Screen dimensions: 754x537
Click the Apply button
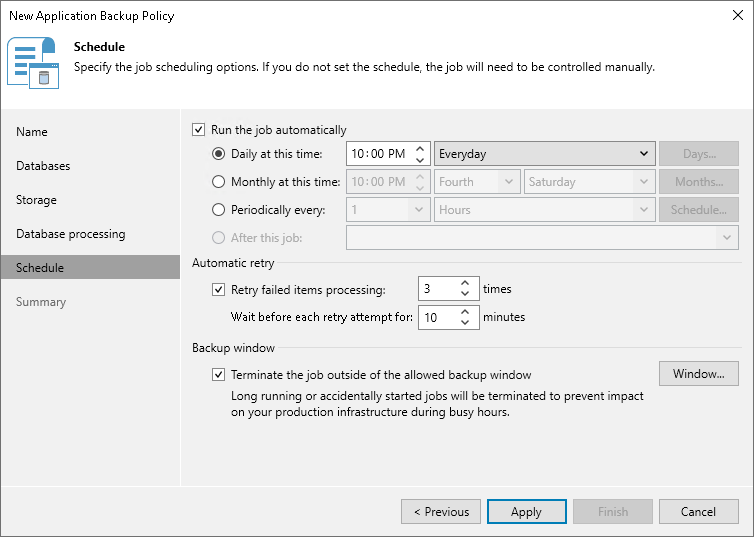point(527,512)
